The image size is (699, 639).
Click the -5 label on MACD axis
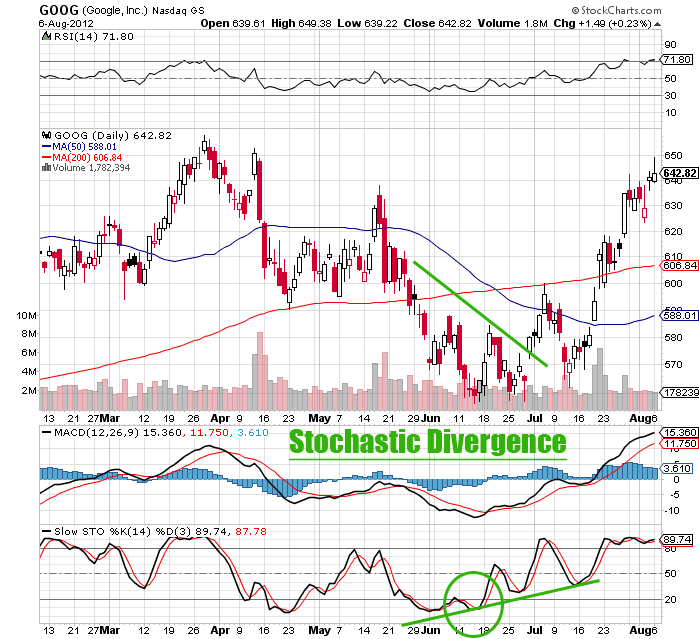point(674,495)
